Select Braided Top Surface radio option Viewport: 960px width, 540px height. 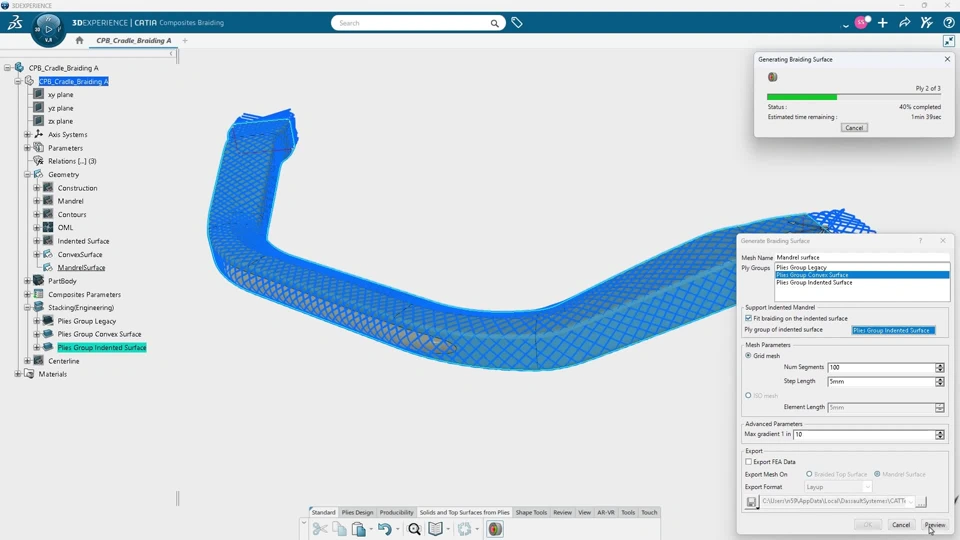[809, 474]
